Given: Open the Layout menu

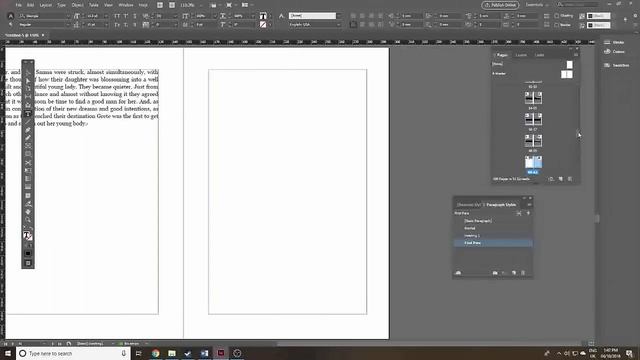Looking at the screenshot, I should pos(46,5).
